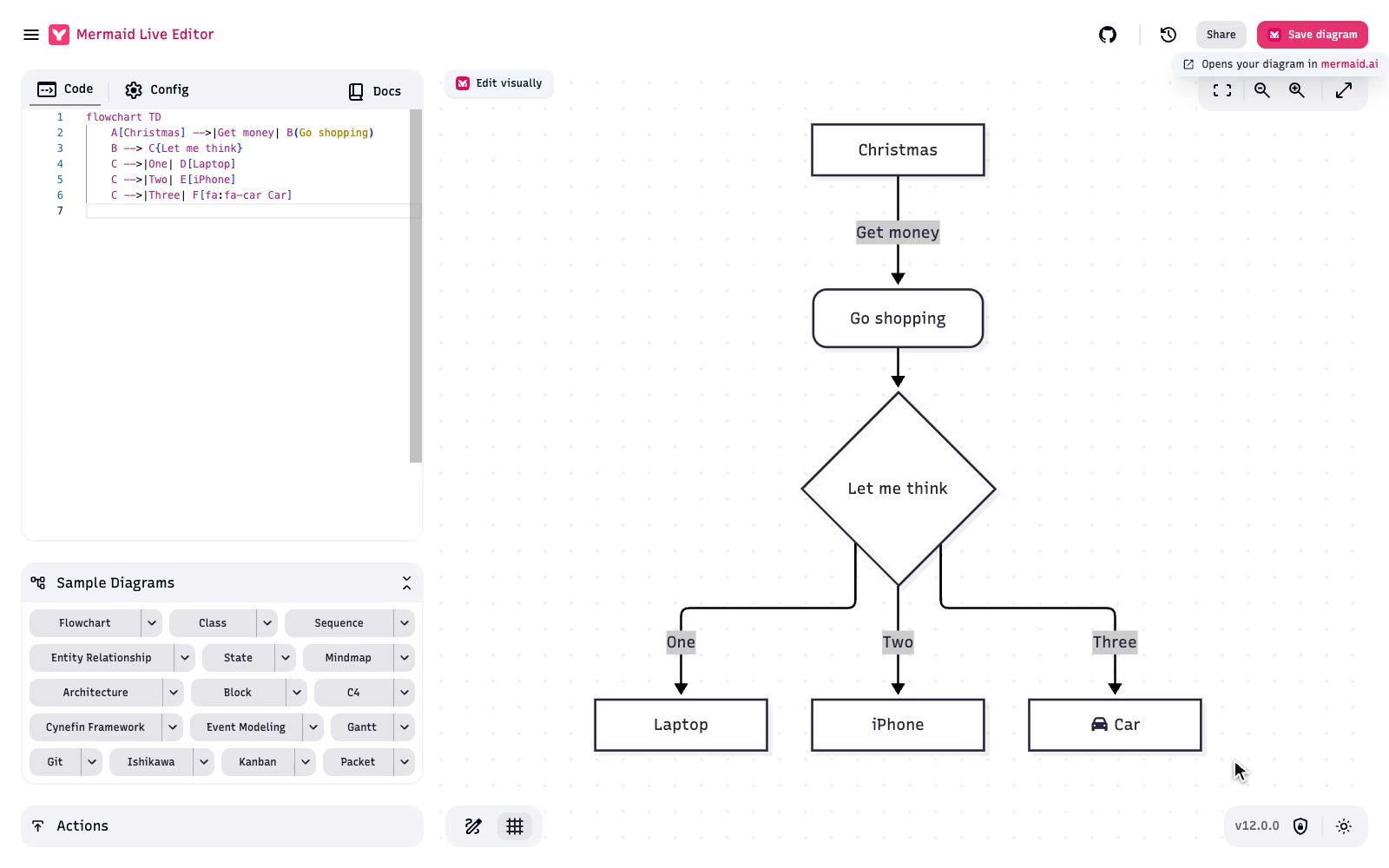Viewport: 1389px width, 868px height.
Task: Expand the Actions panel
Action: [x=222, y=826]
